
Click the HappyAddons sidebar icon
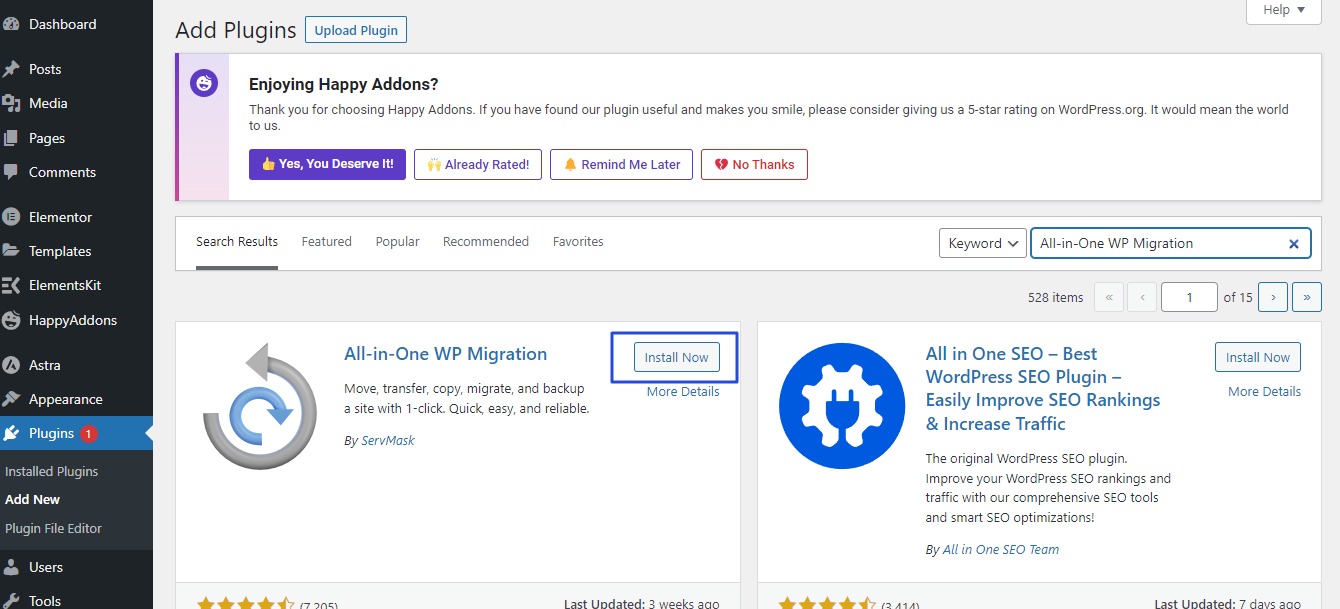point(11,321)
